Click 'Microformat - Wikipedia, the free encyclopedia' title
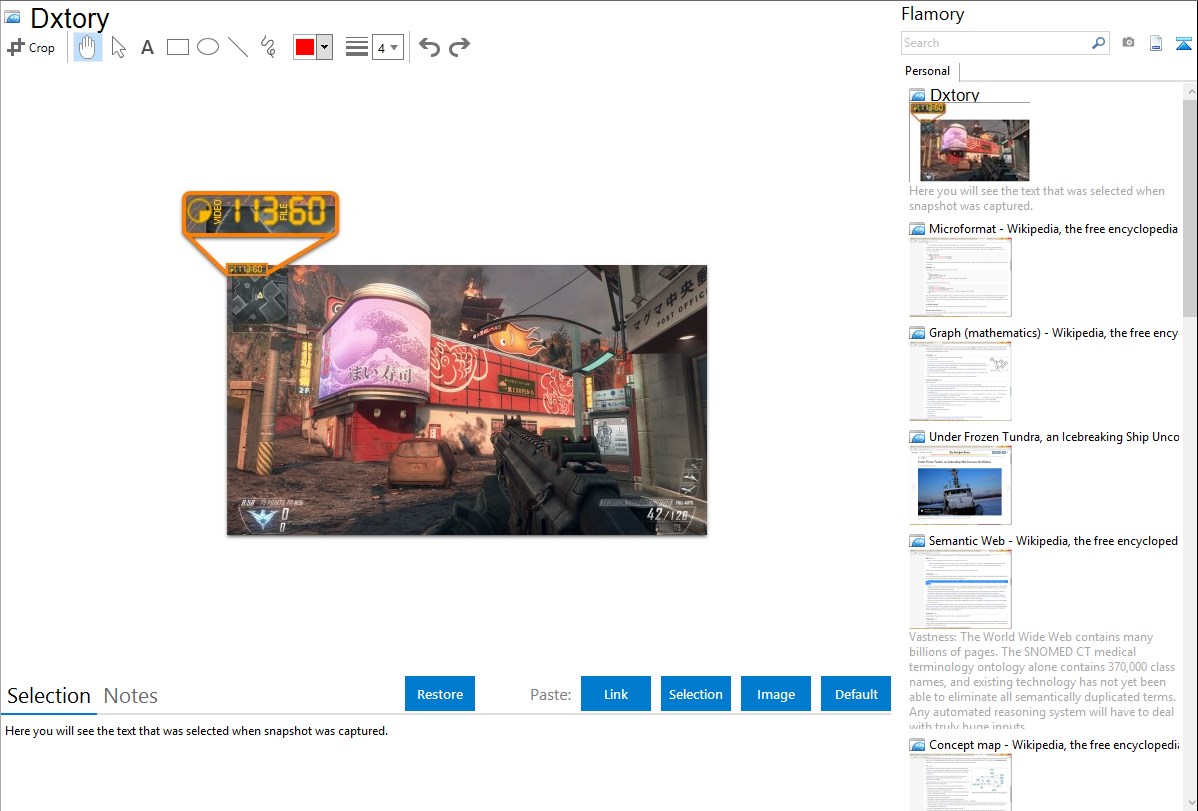This screenshot has height=811, width=1198. coord(1053,229)
